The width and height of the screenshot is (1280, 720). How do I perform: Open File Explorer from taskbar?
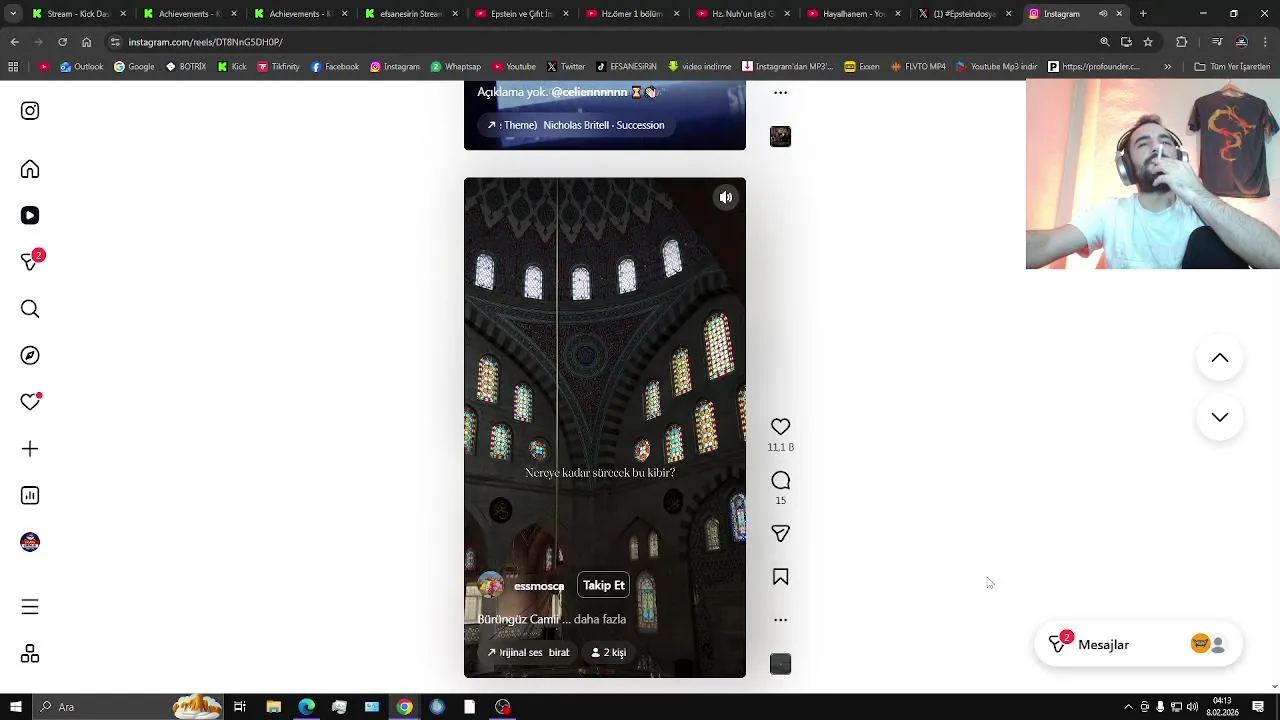[x=273, y=707]
